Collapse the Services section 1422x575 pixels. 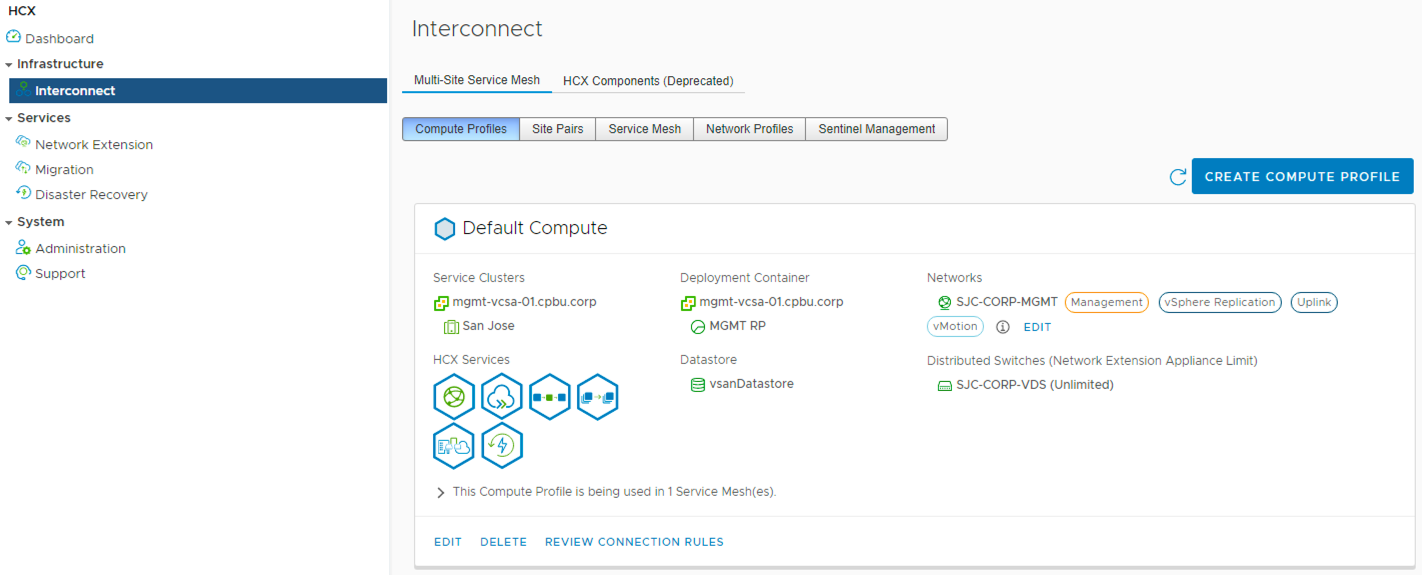(9, 118)
